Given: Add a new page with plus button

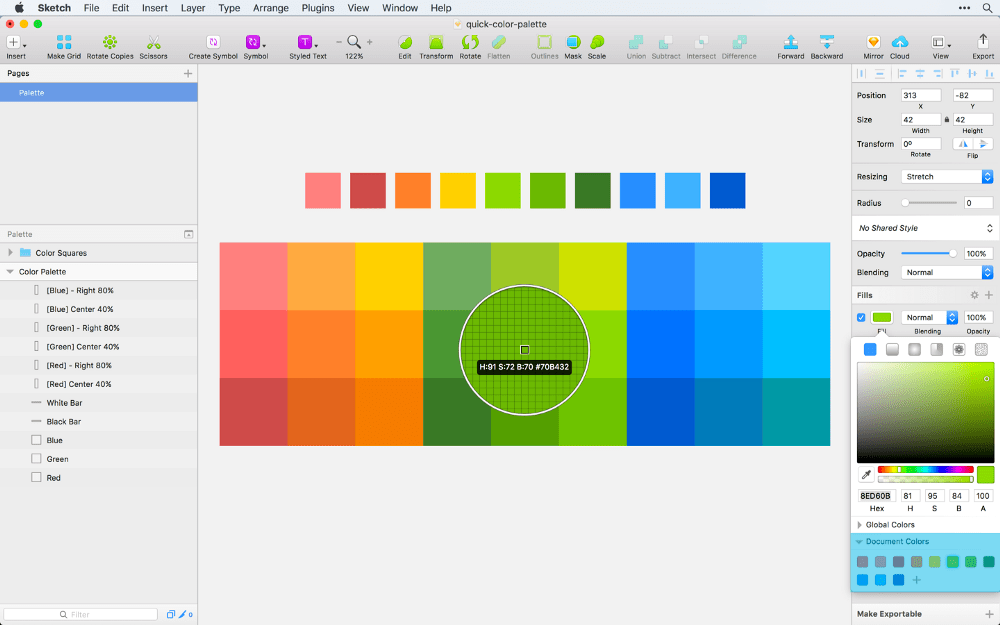Looking at the screenshot, I should coord(188,73).
